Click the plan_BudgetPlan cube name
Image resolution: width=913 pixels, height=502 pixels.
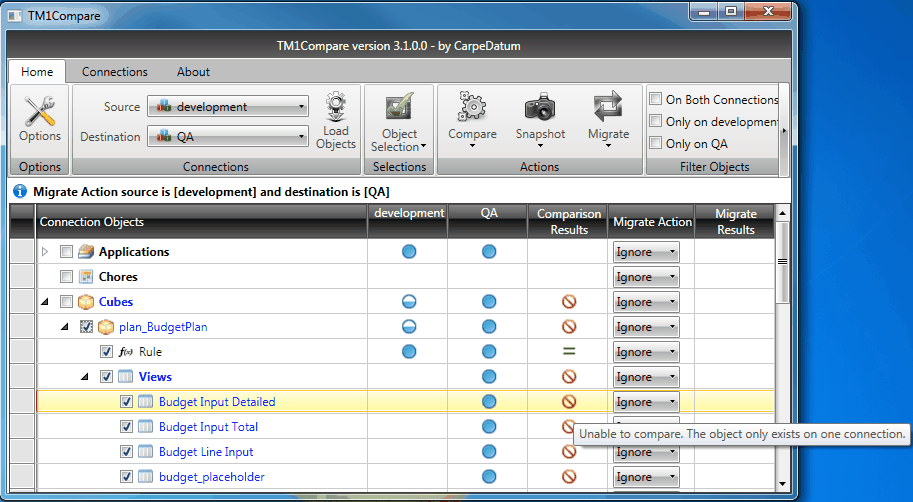[163, 327]
